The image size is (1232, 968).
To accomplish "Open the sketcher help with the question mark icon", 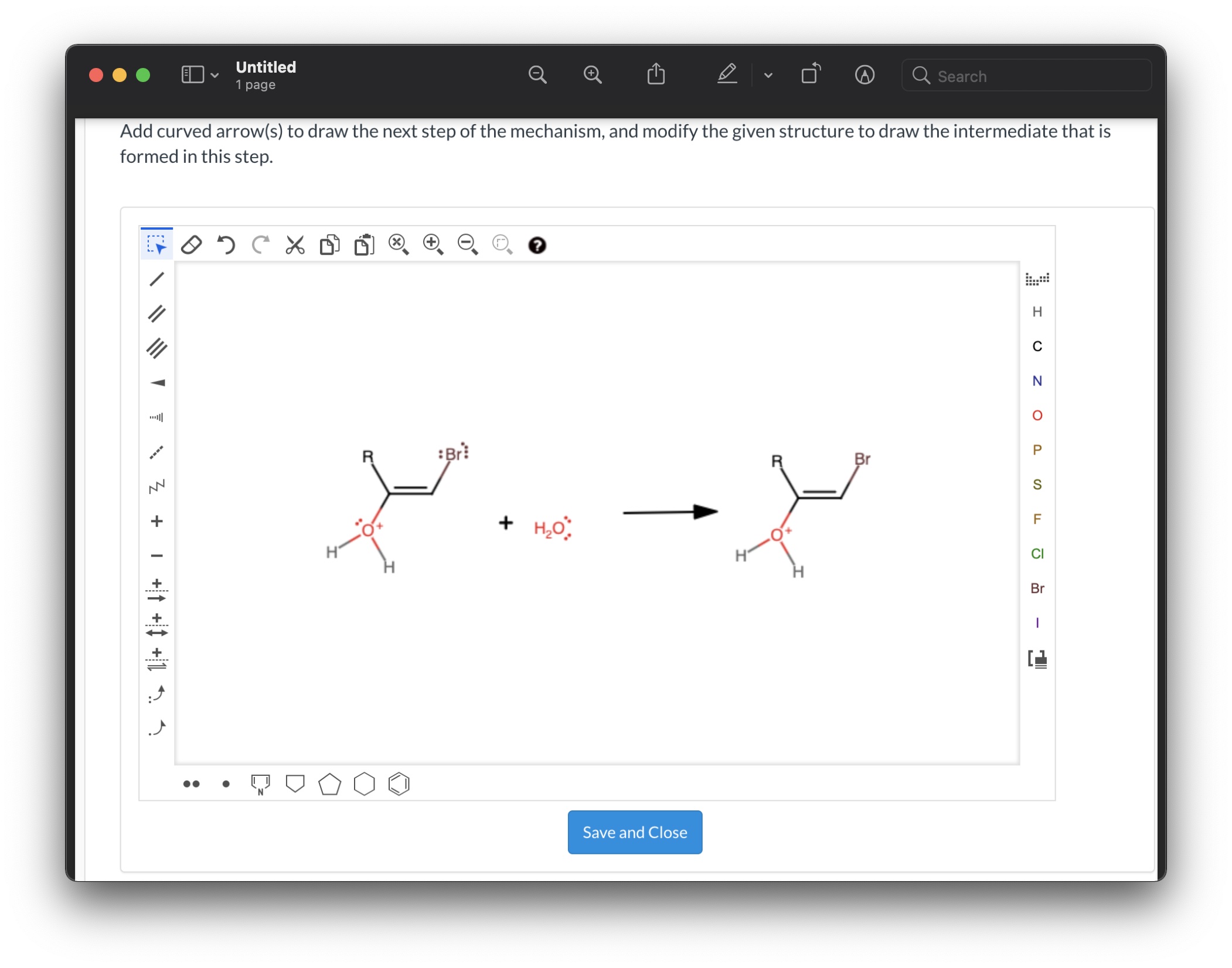I will pos(537,246).
